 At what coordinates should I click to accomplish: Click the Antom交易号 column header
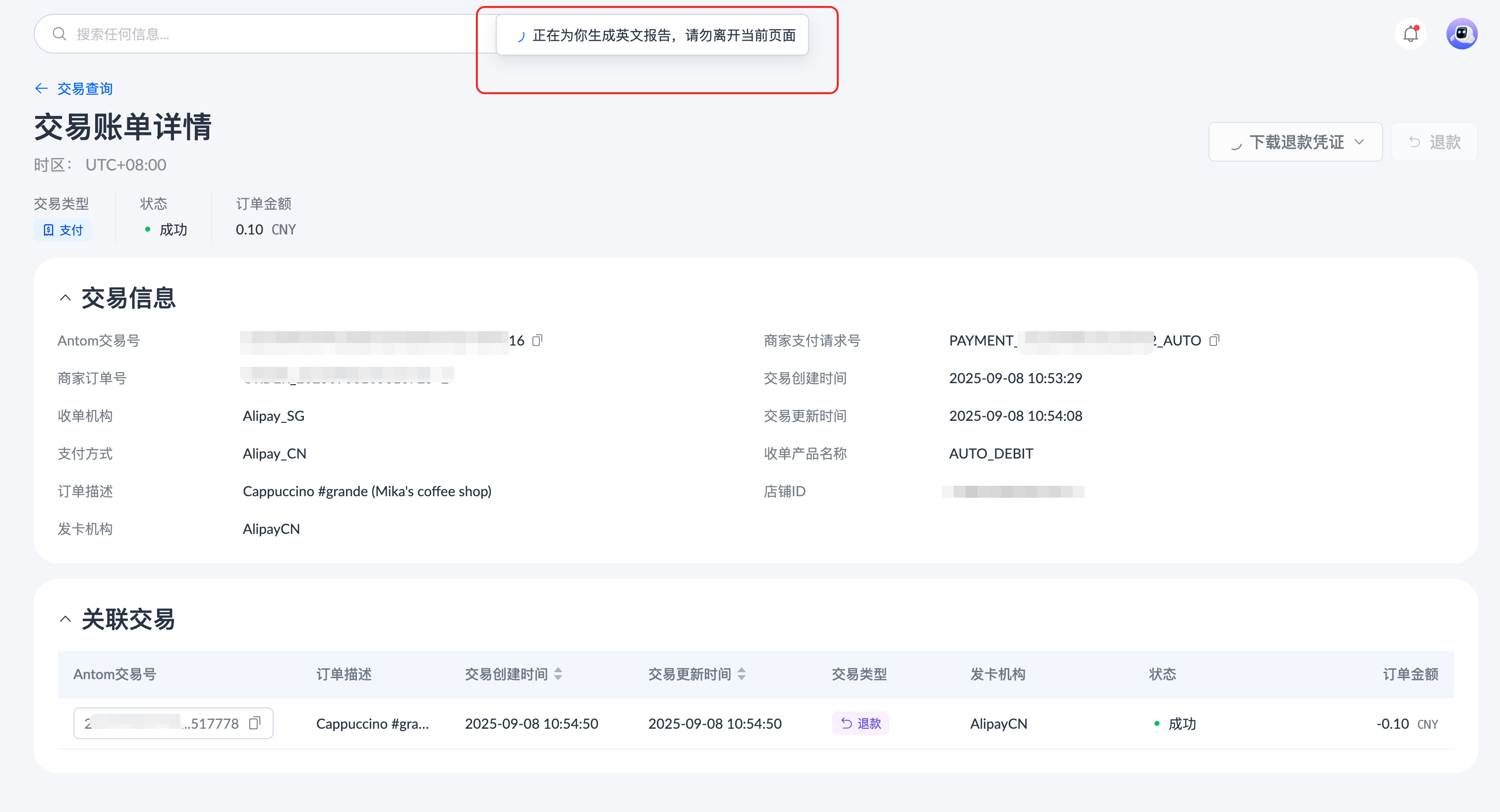[115, 674]
